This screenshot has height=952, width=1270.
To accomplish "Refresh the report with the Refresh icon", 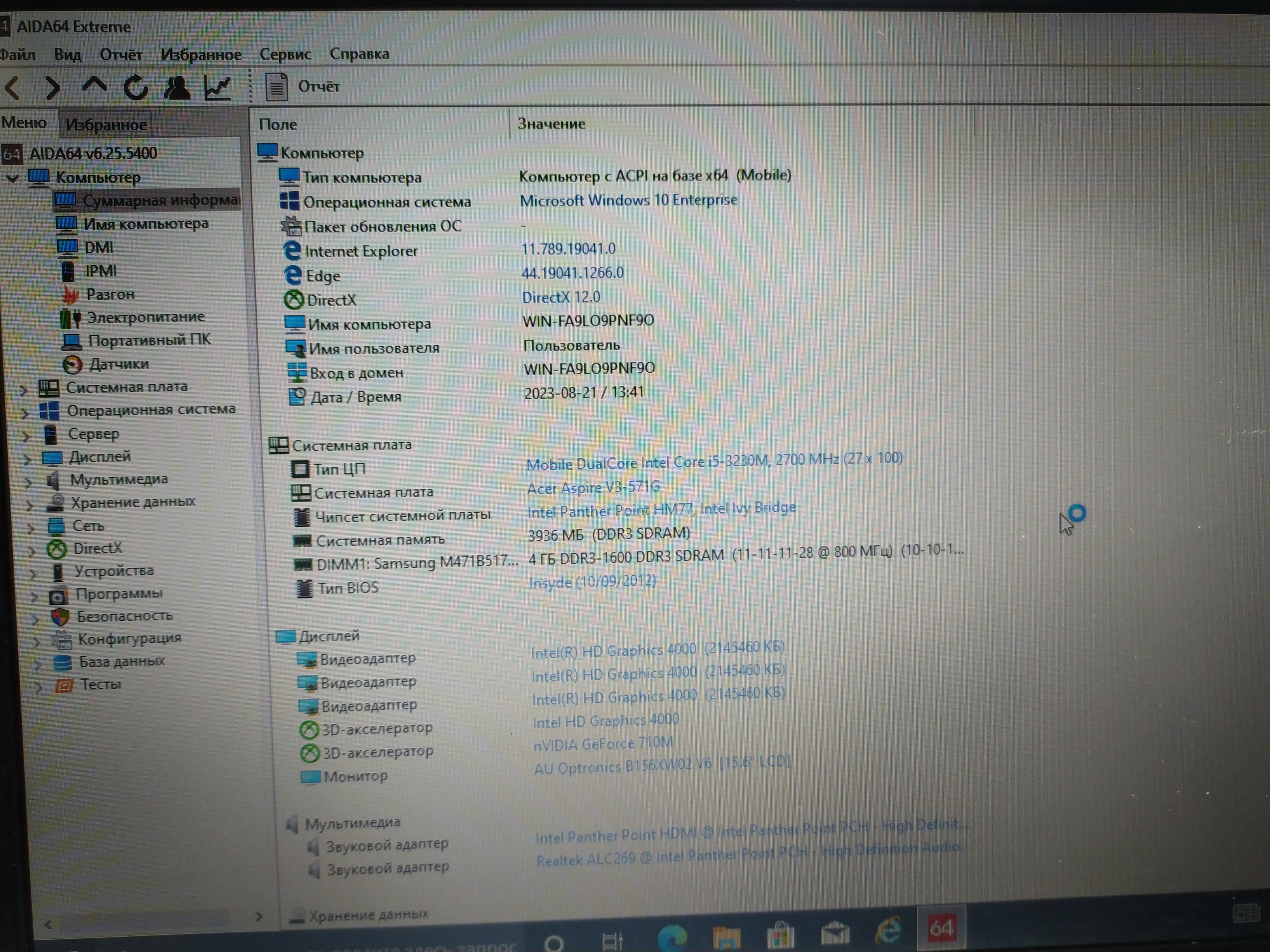I will click(136, 87).
